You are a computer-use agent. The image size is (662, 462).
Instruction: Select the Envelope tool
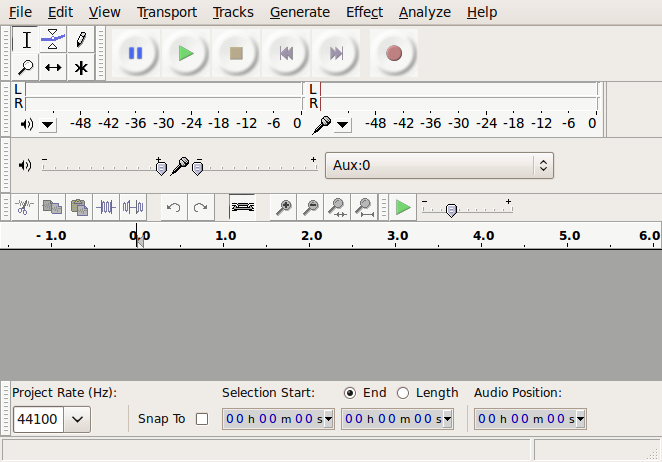click(53, 40)
